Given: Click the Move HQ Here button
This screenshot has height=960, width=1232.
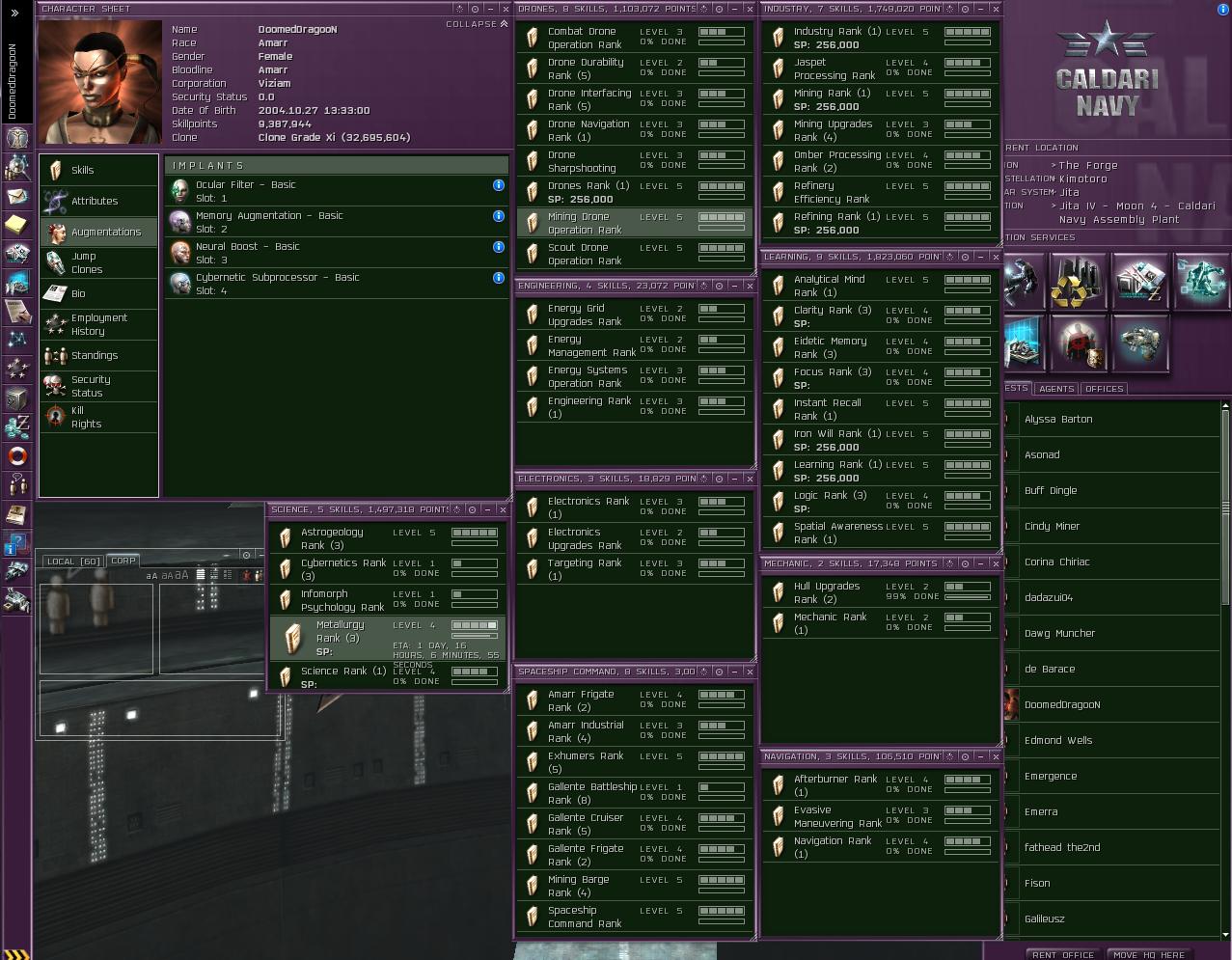Looking at the screenshot, I should pos(1149,954).
